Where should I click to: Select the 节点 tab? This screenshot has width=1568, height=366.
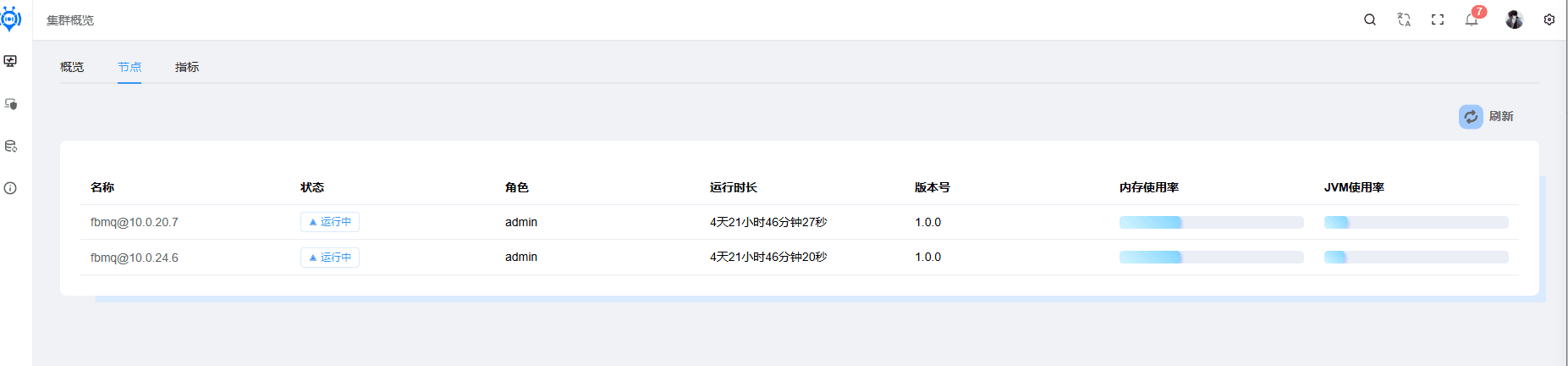129,67
